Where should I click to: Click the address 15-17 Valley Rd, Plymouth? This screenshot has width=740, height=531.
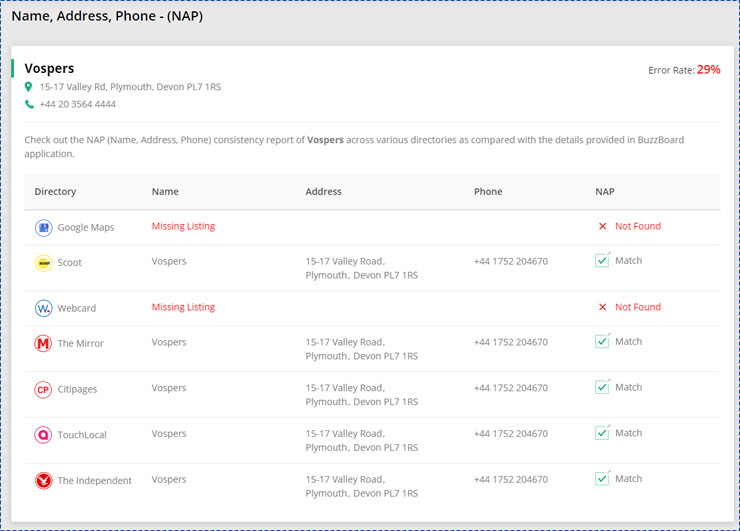click(130, 87)
